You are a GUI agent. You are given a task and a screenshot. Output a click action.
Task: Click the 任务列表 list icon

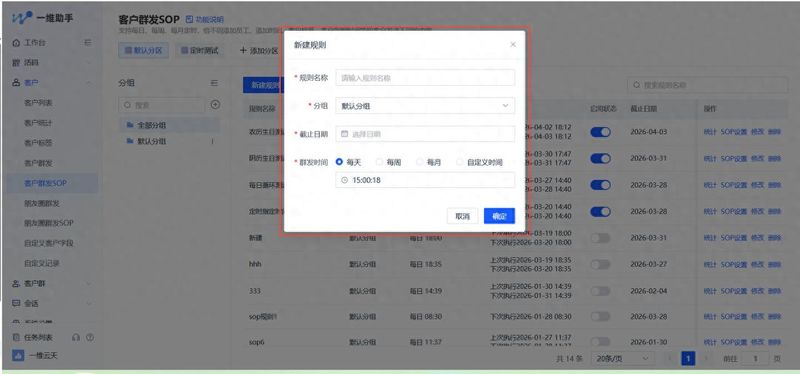click(x=16, y=337)
